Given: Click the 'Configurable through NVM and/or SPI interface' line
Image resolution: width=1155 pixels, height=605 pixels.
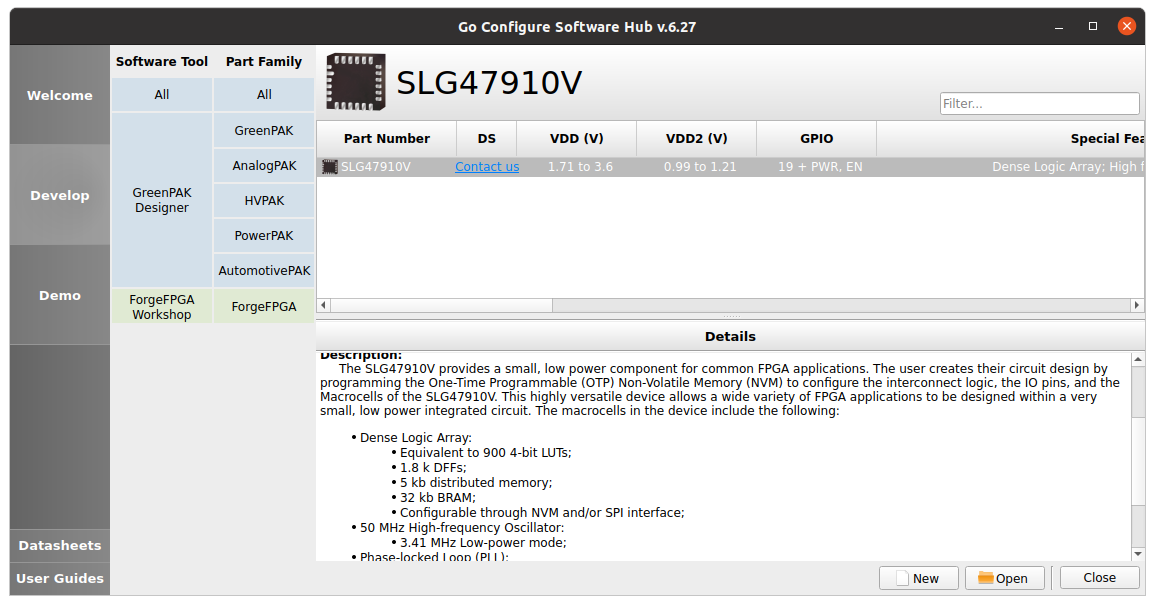Looking at the screenshot, I should pos(542,513).
